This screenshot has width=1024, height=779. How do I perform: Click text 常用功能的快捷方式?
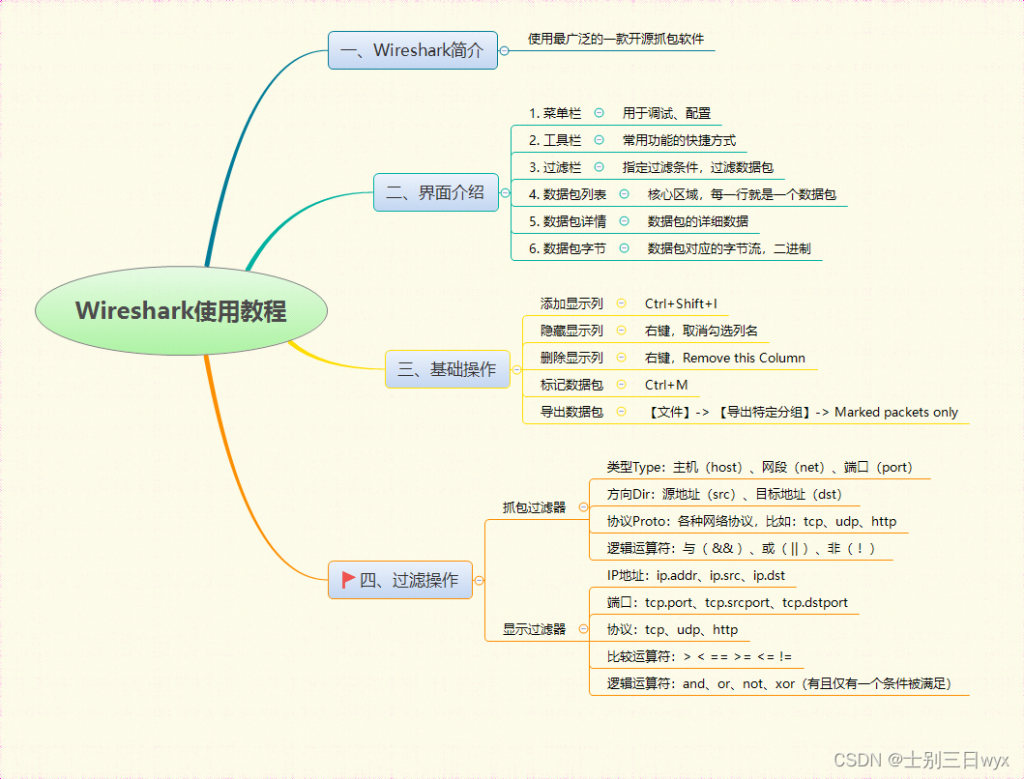(x=679, y=140)
